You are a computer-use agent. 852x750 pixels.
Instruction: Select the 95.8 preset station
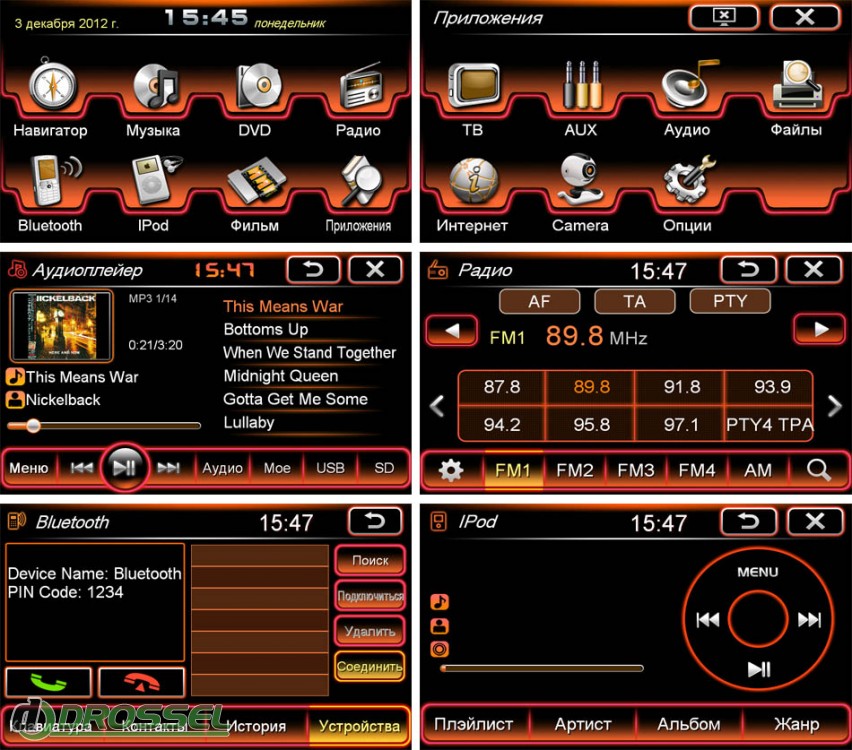coord(591,424)
